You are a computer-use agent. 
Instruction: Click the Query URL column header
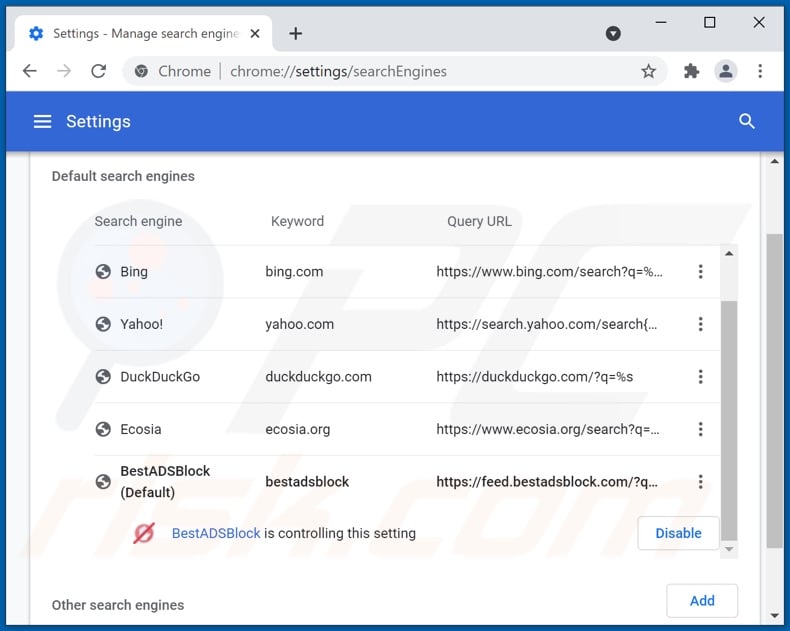point(479,221)
